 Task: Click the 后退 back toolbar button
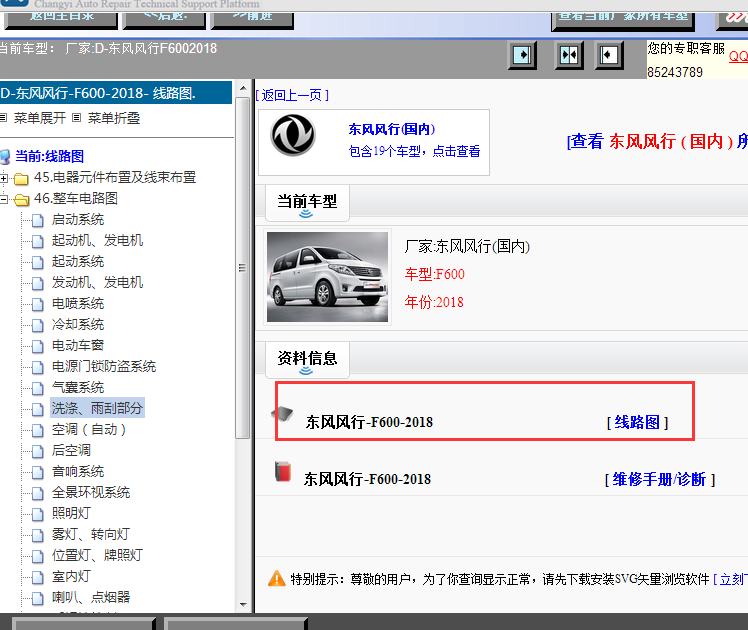164,20
